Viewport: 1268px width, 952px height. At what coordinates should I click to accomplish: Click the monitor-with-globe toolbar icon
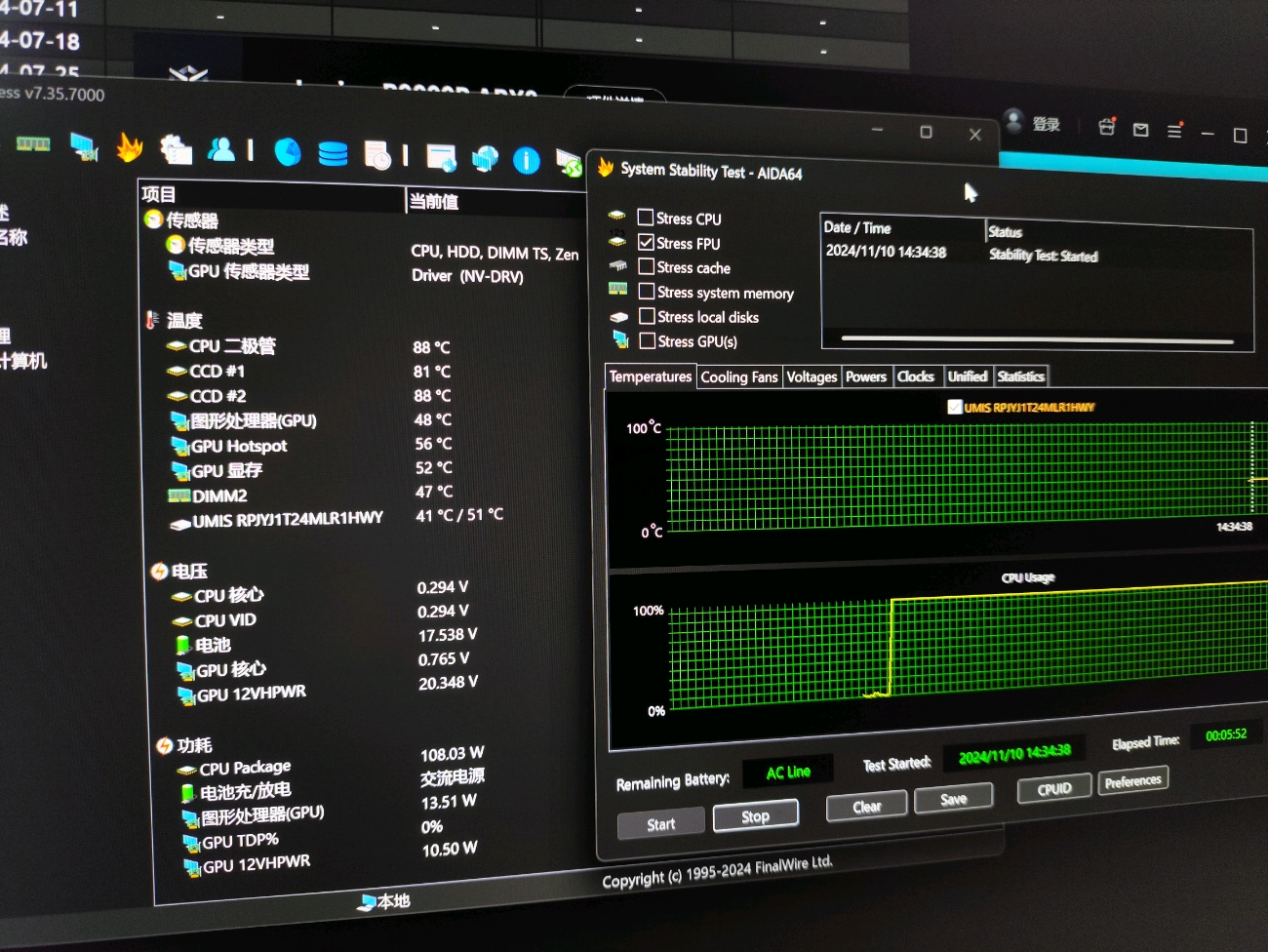pos(485,158)
